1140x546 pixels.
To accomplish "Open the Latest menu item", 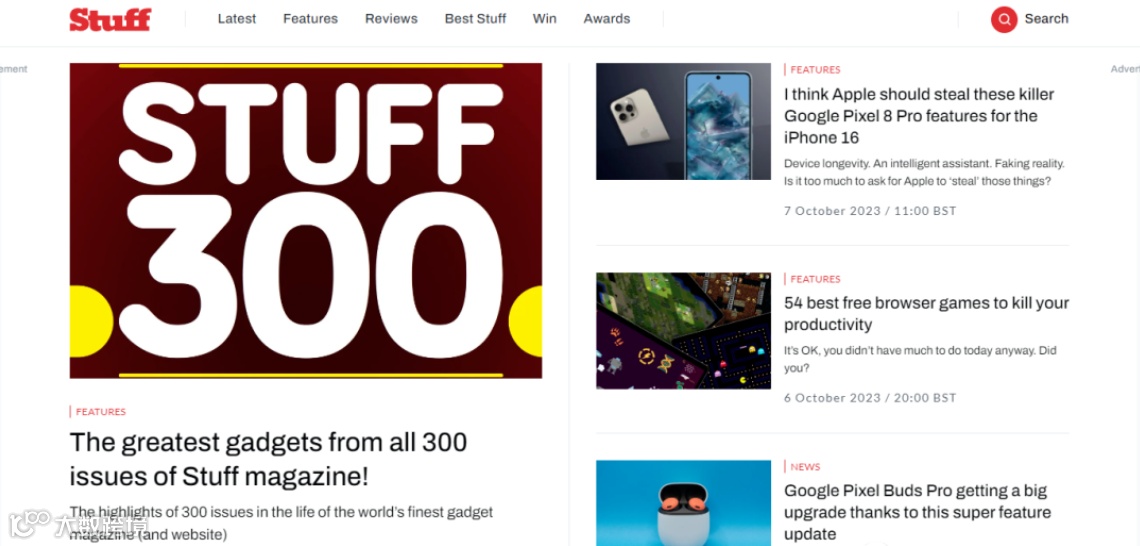I will point(237,19).
